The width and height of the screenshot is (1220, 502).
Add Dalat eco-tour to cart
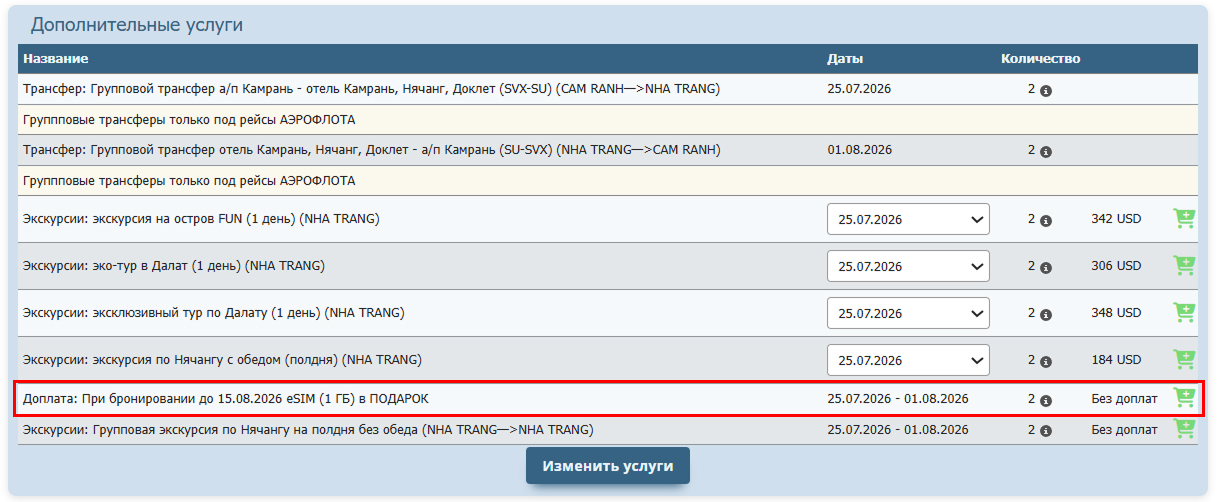[1184, 266]
